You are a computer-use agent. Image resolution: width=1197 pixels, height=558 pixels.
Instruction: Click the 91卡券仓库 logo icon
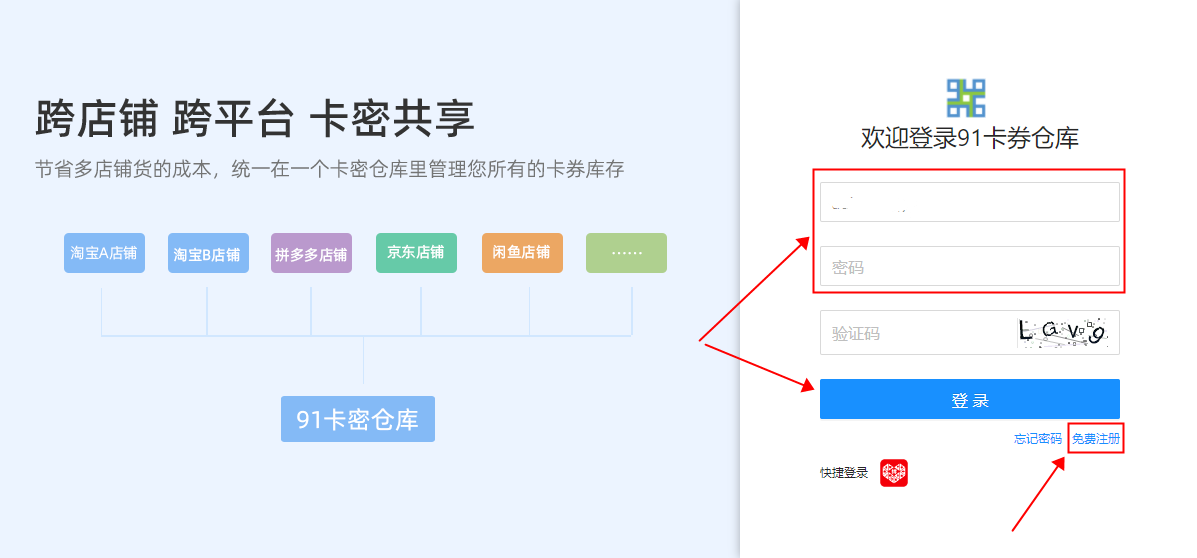coord(966,98)
